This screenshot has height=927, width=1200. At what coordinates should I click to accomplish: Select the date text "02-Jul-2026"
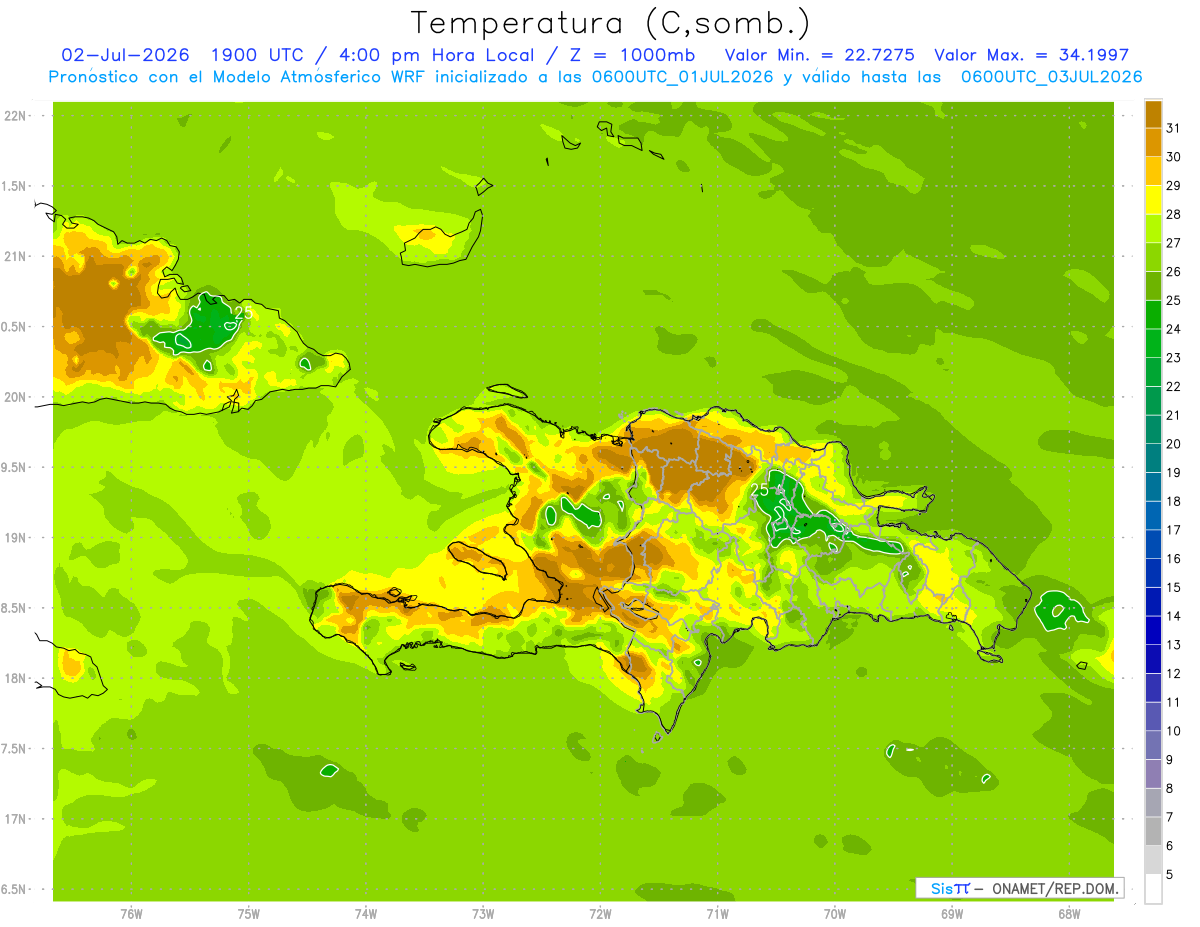pyautogui.click(x=127, y=55)
